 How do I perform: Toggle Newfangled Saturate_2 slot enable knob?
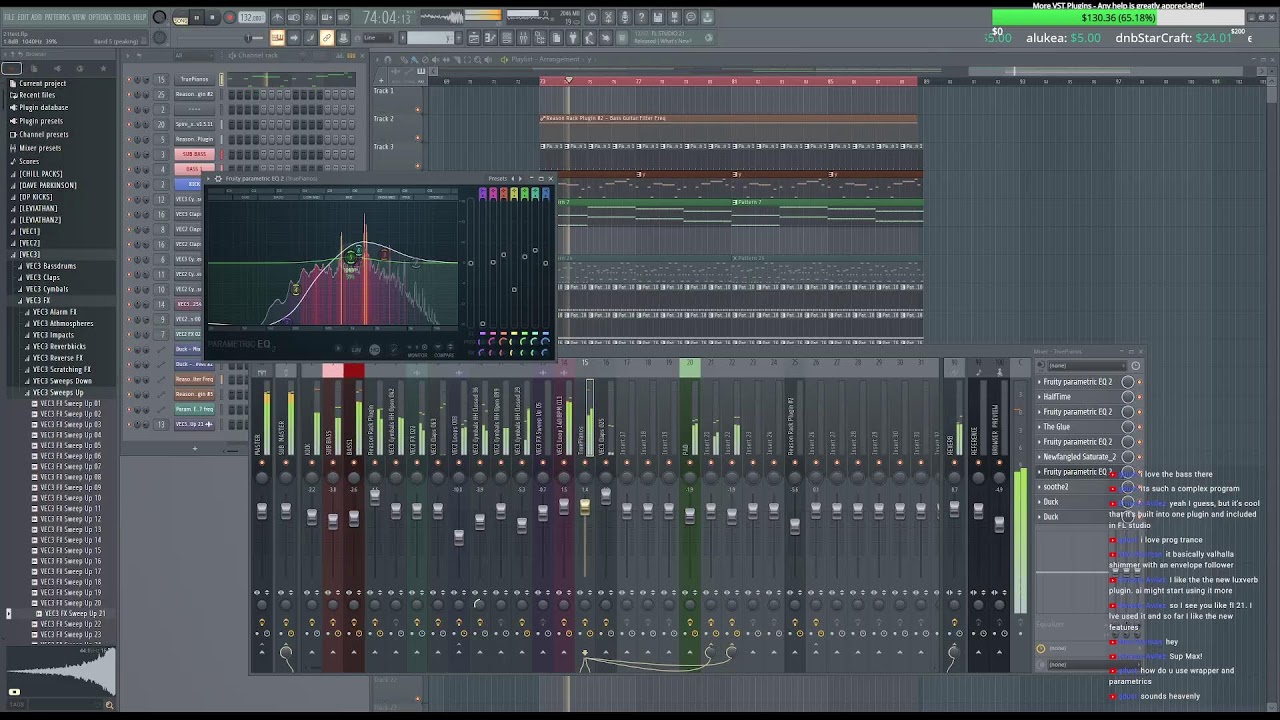1128,457
